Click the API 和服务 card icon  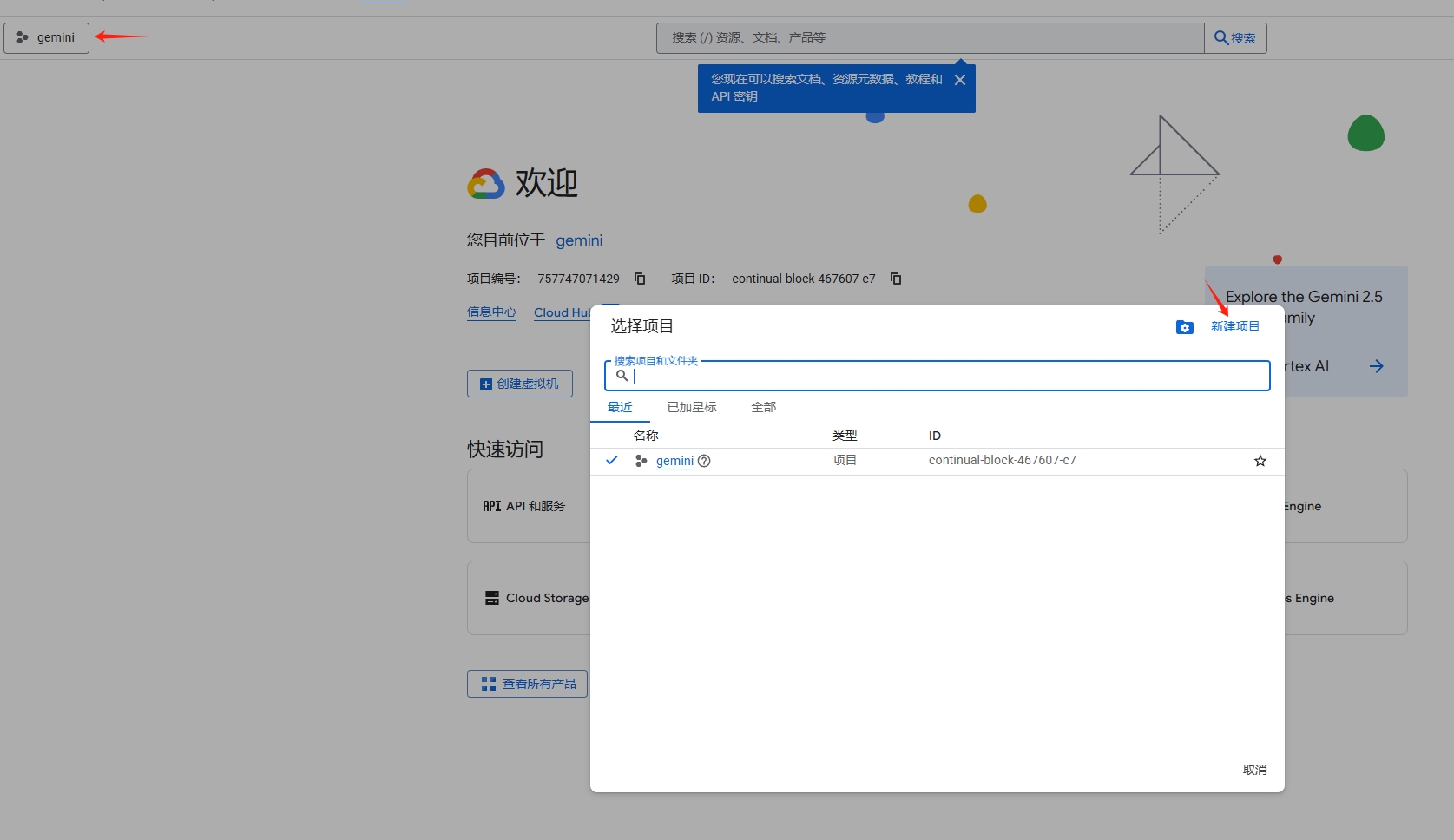coord(490,505)
